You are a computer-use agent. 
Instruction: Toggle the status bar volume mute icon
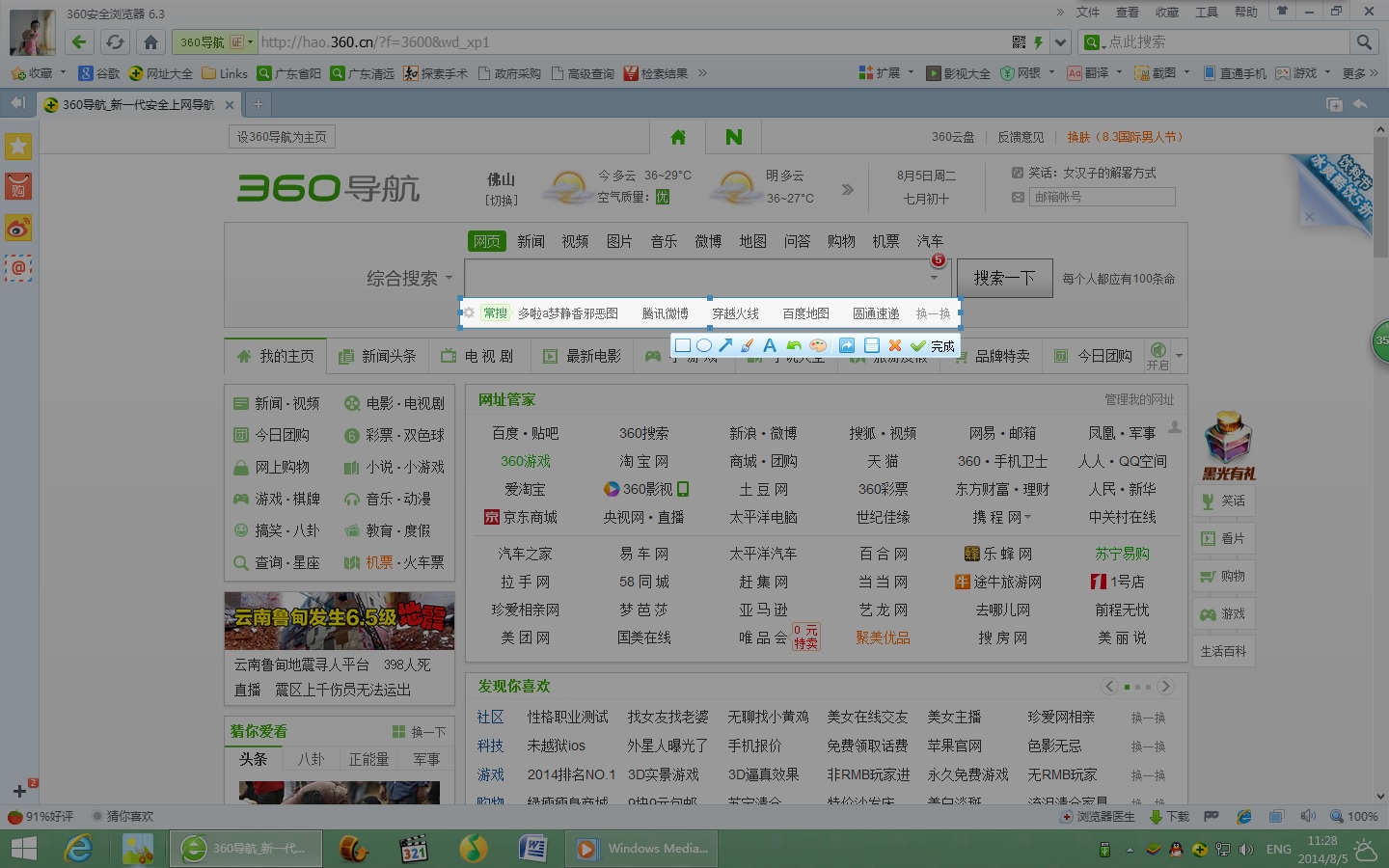point(1307,816)
